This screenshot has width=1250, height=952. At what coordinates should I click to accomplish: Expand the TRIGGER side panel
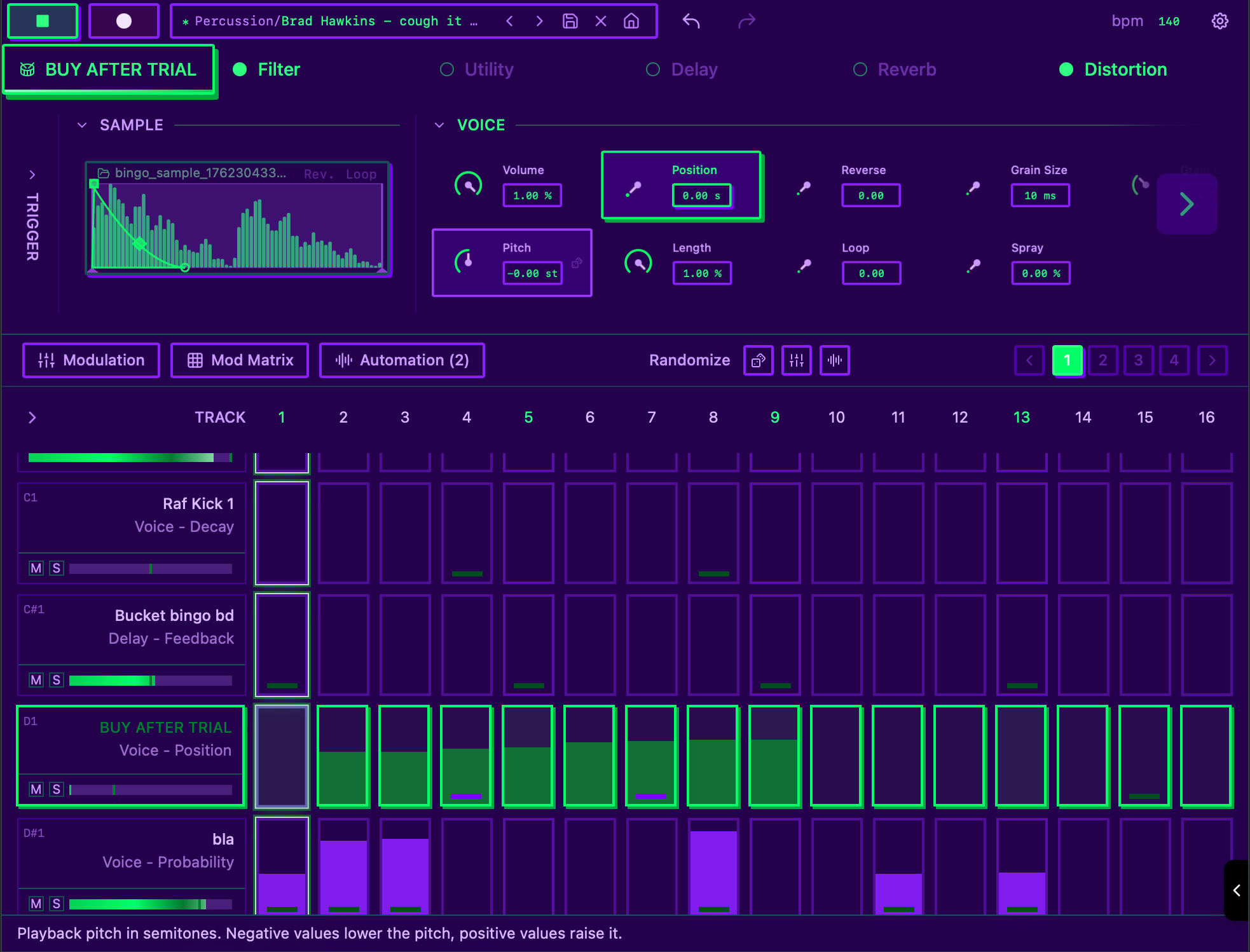pyautogui.click(x=32, y=174)
